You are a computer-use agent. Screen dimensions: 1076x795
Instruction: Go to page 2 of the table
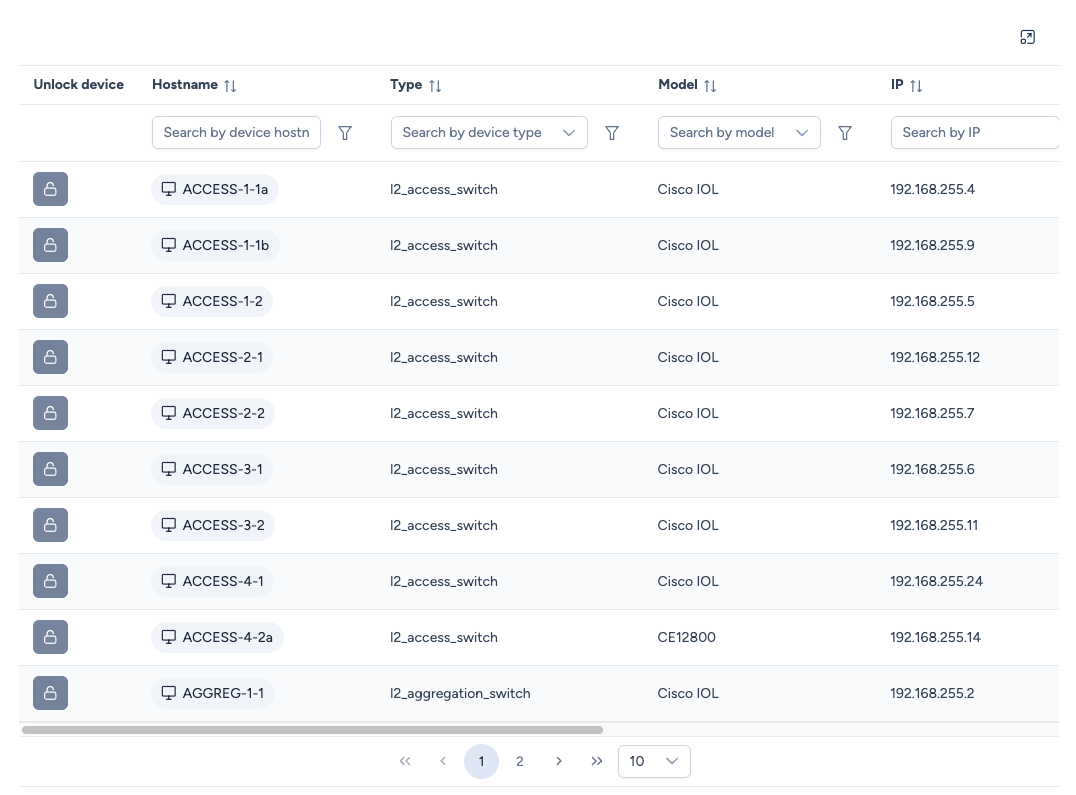(519, 761)
